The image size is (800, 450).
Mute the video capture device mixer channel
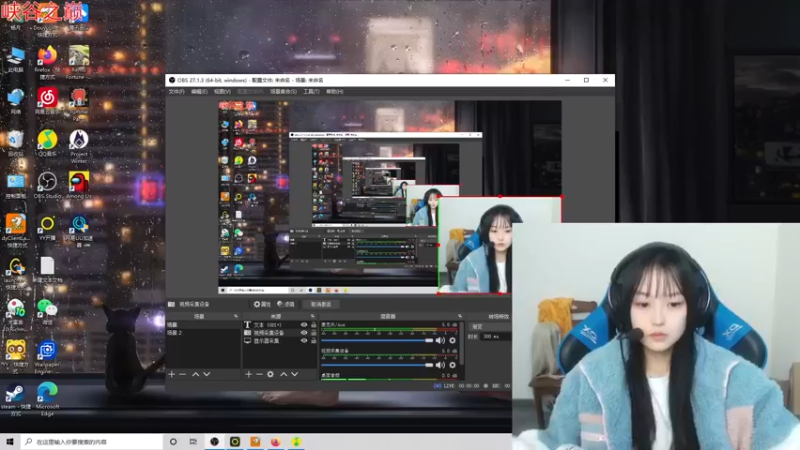tap(440, 365)
